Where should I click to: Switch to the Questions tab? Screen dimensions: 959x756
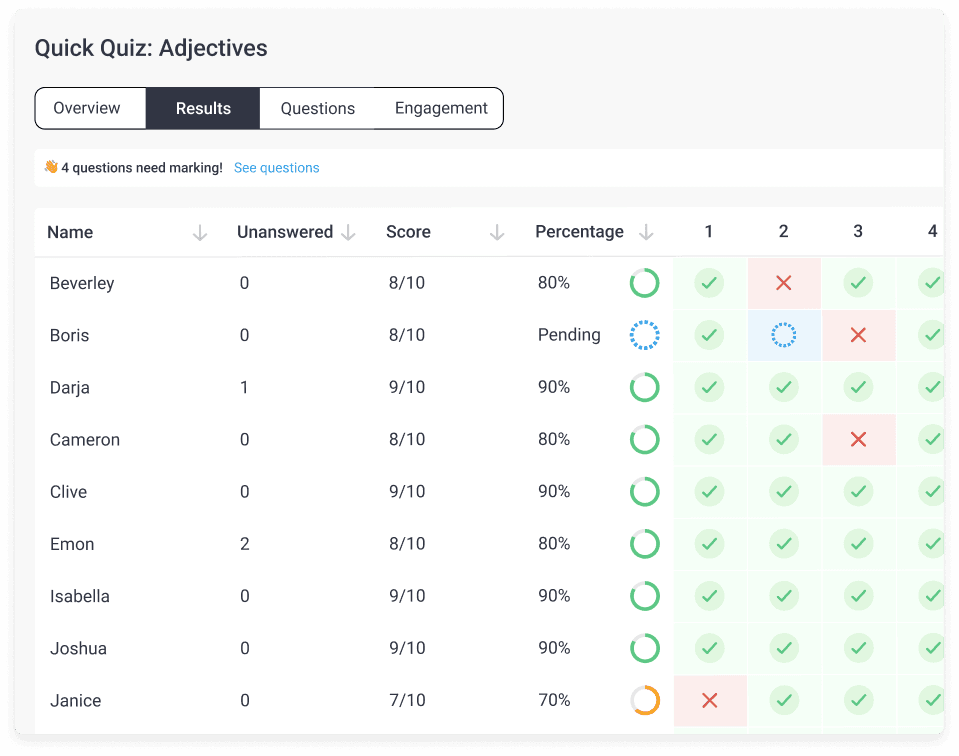[317, 108]
